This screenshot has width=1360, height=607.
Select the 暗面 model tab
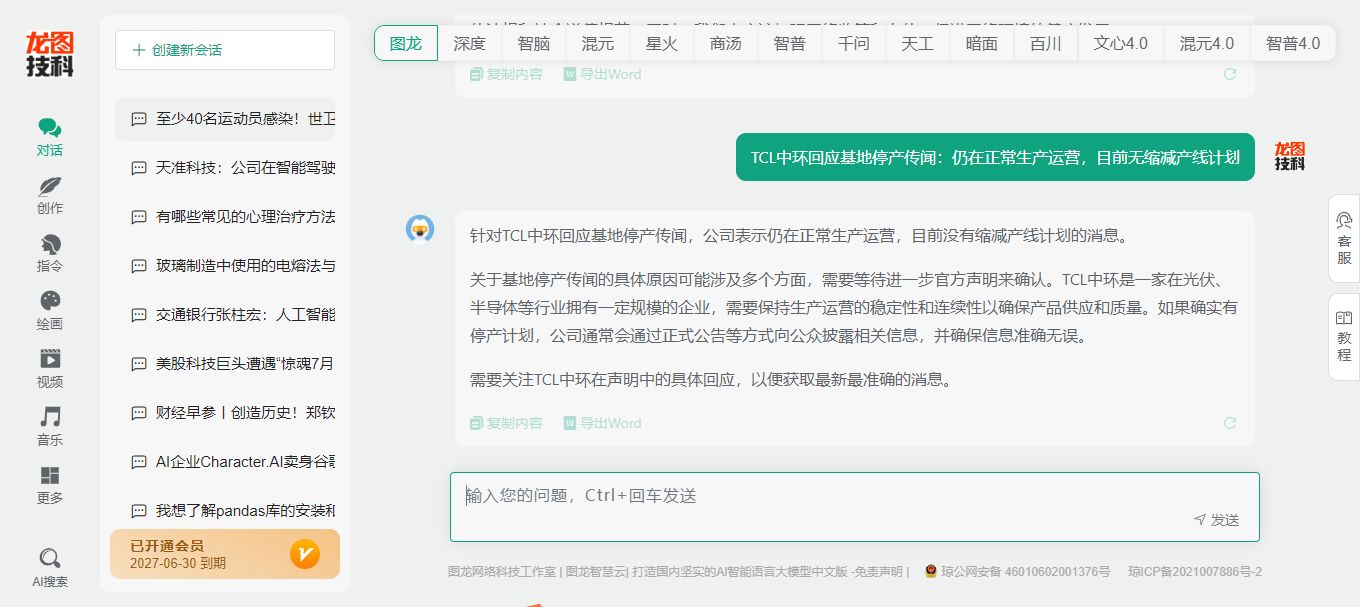[x=982, y=43]
